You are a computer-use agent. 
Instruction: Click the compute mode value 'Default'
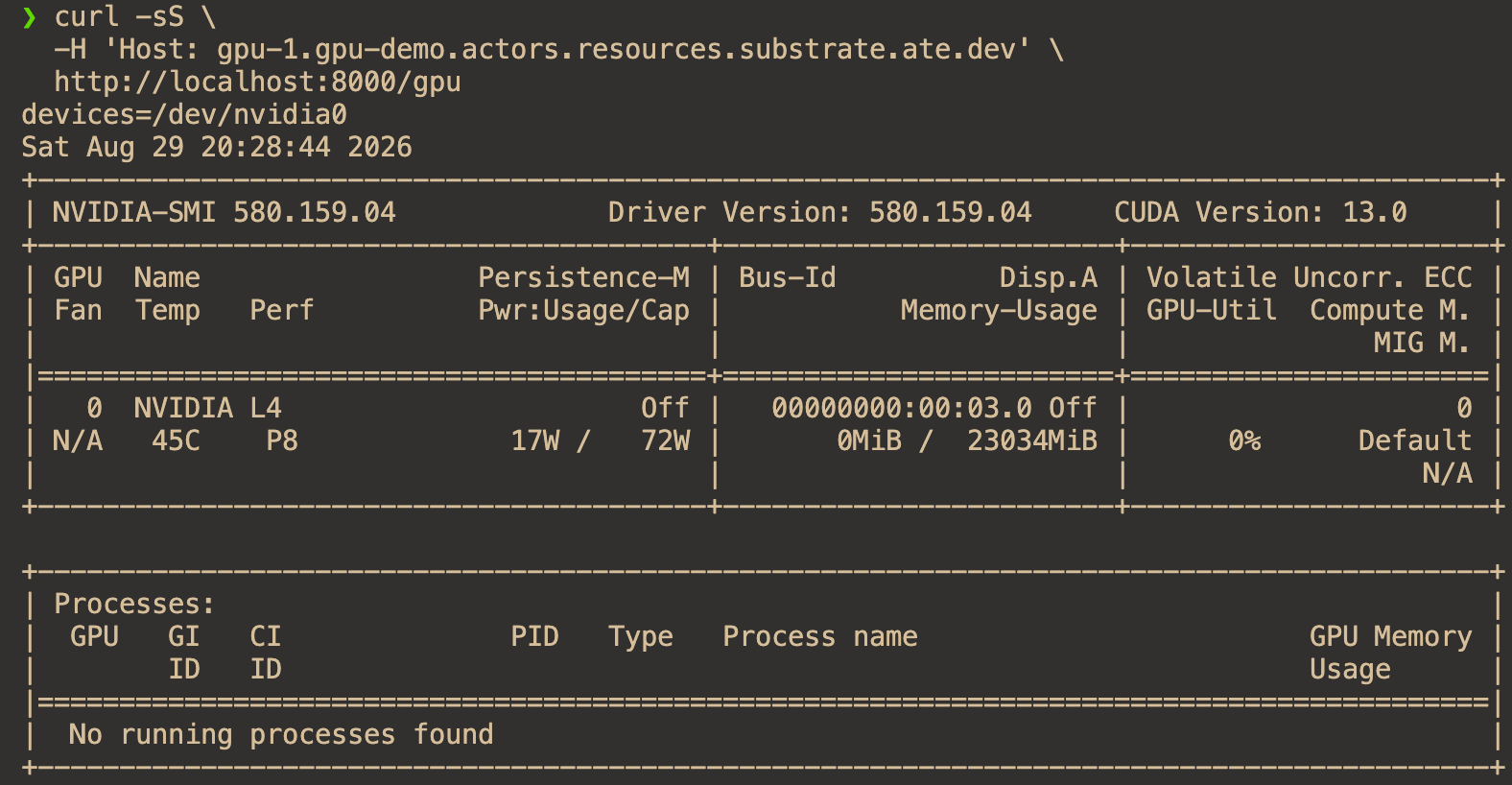tap(1414, 441)
